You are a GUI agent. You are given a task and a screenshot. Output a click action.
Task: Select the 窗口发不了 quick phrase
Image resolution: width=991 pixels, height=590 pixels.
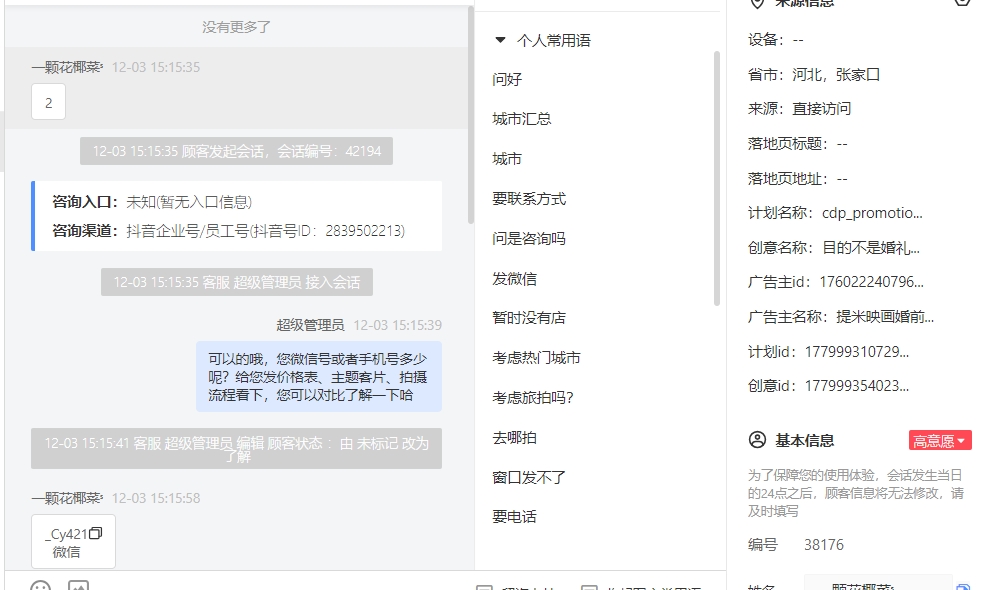pyautogui.click(x=529, y=478)
